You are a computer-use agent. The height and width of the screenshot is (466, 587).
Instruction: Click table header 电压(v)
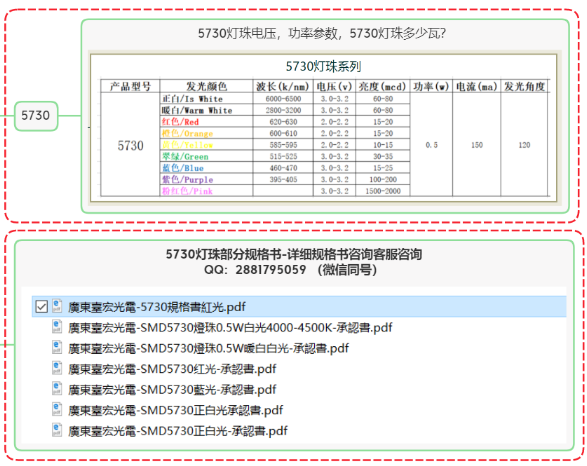[x=334, y=86]
